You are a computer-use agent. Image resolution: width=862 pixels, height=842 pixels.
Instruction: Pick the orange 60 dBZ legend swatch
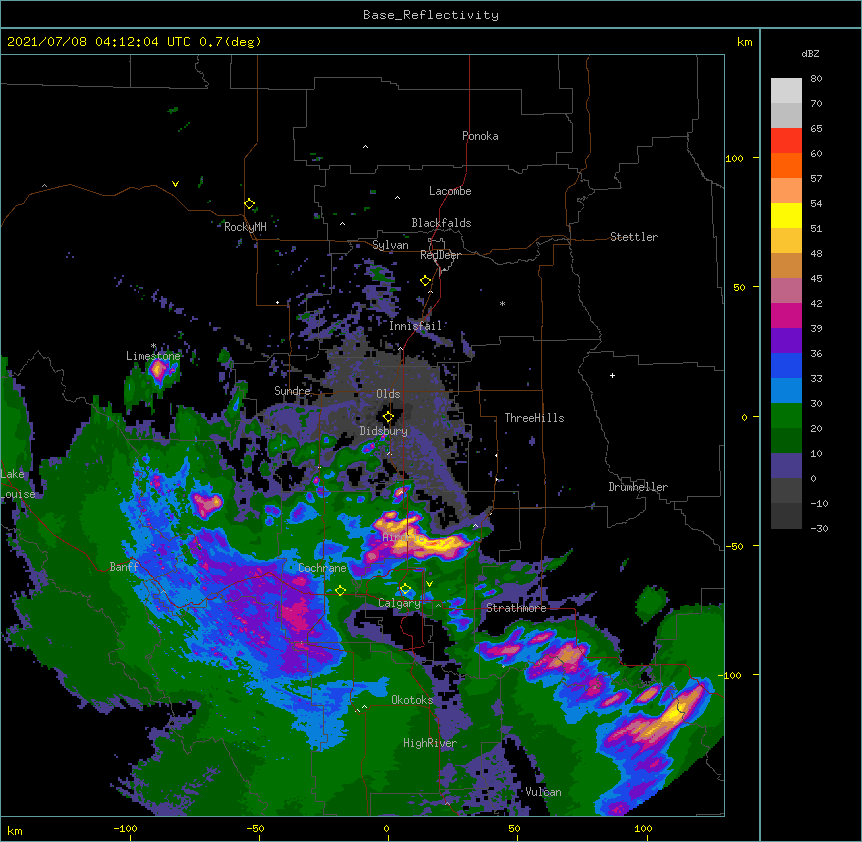[786, 165]
